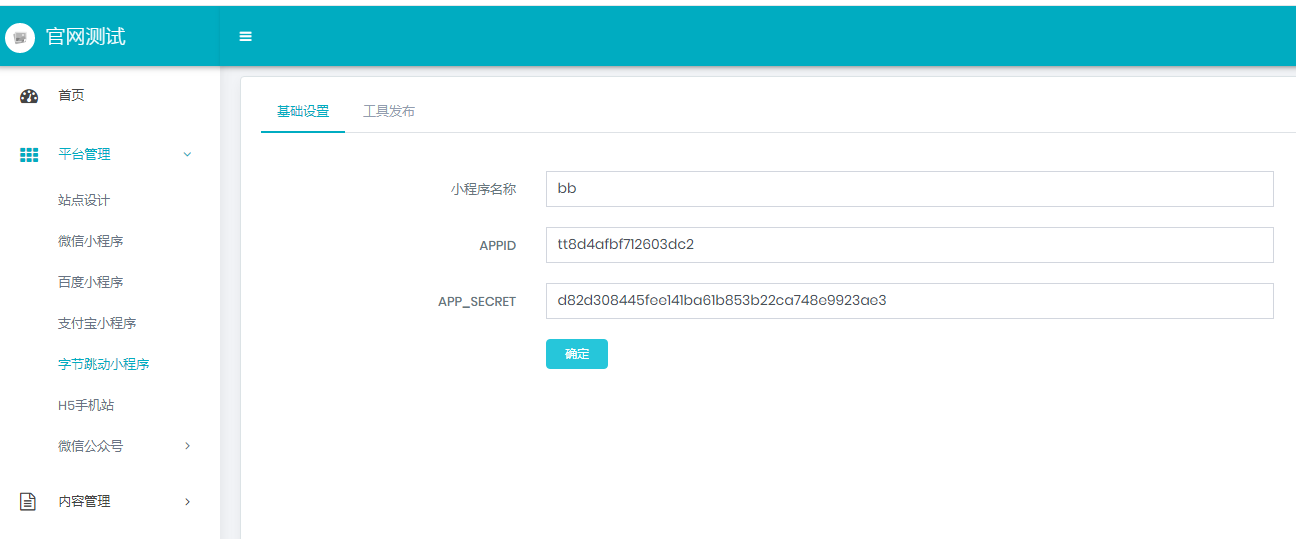Click the grid icon beside 平台管理
Viewport: 1296px width, 539px height.
coord(29,155)
